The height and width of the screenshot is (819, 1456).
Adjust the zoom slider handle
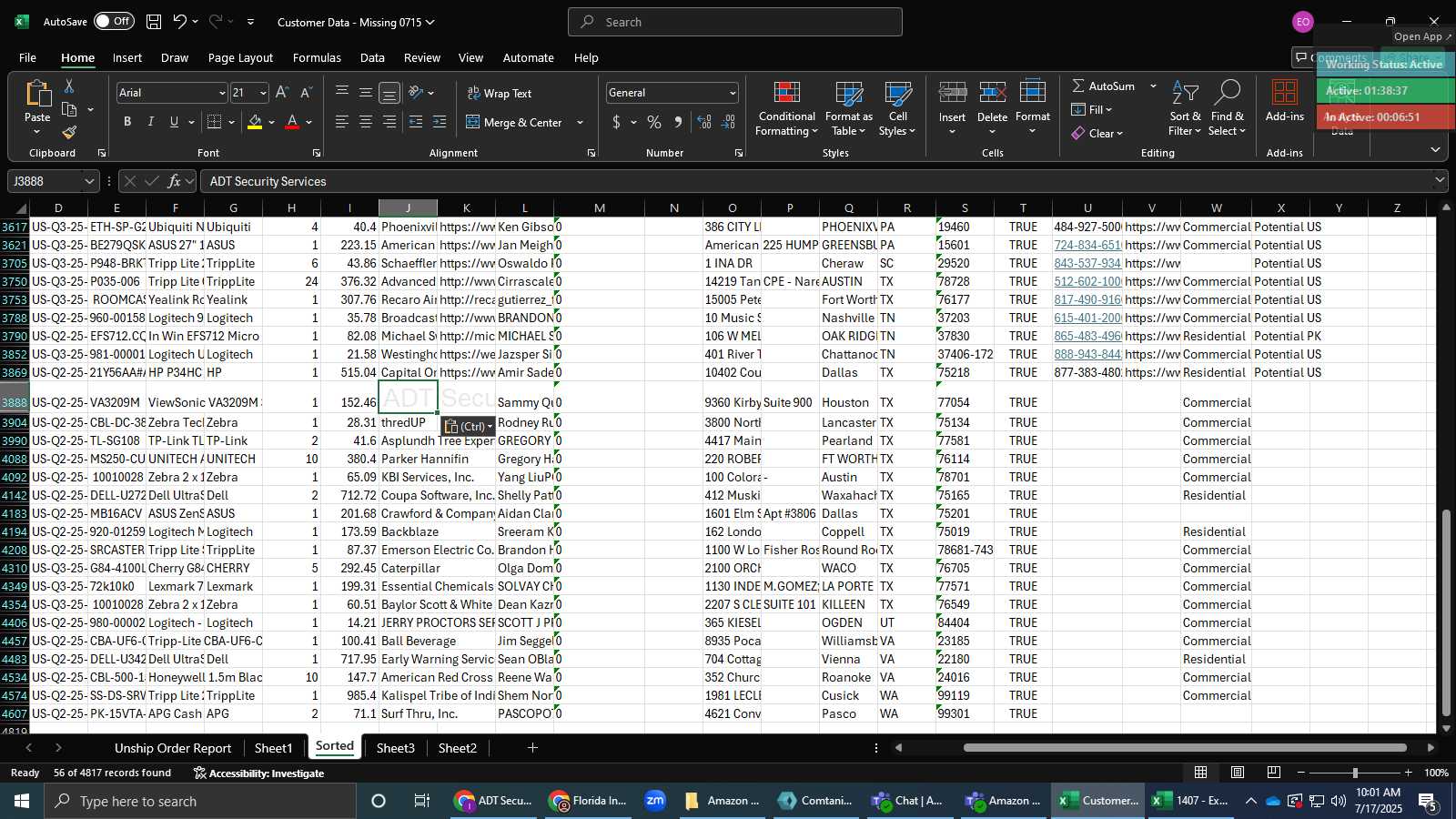click(1355, 773)
